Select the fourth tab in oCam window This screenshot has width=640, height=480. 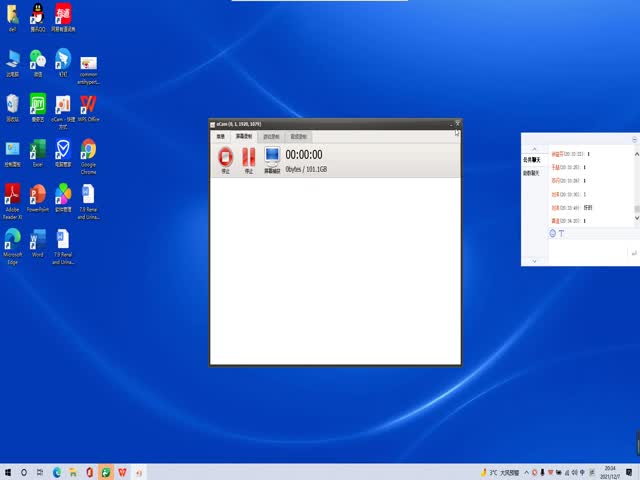coord(298,136)
